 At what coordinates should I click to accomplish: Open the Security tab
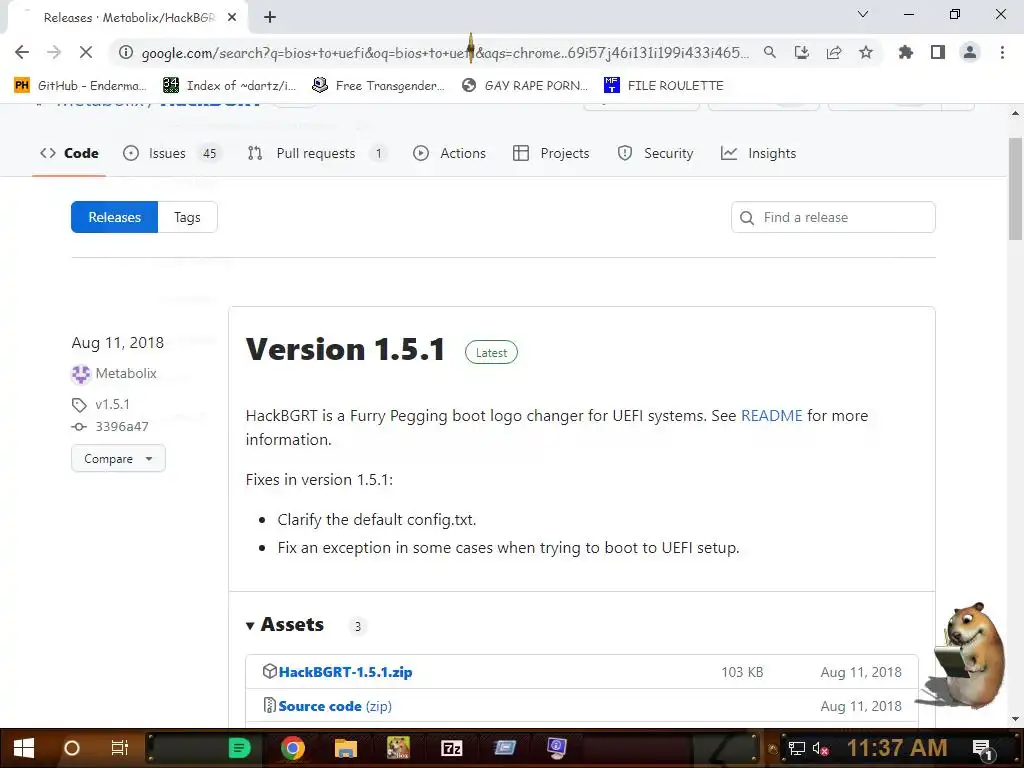(x=655, y=153)
